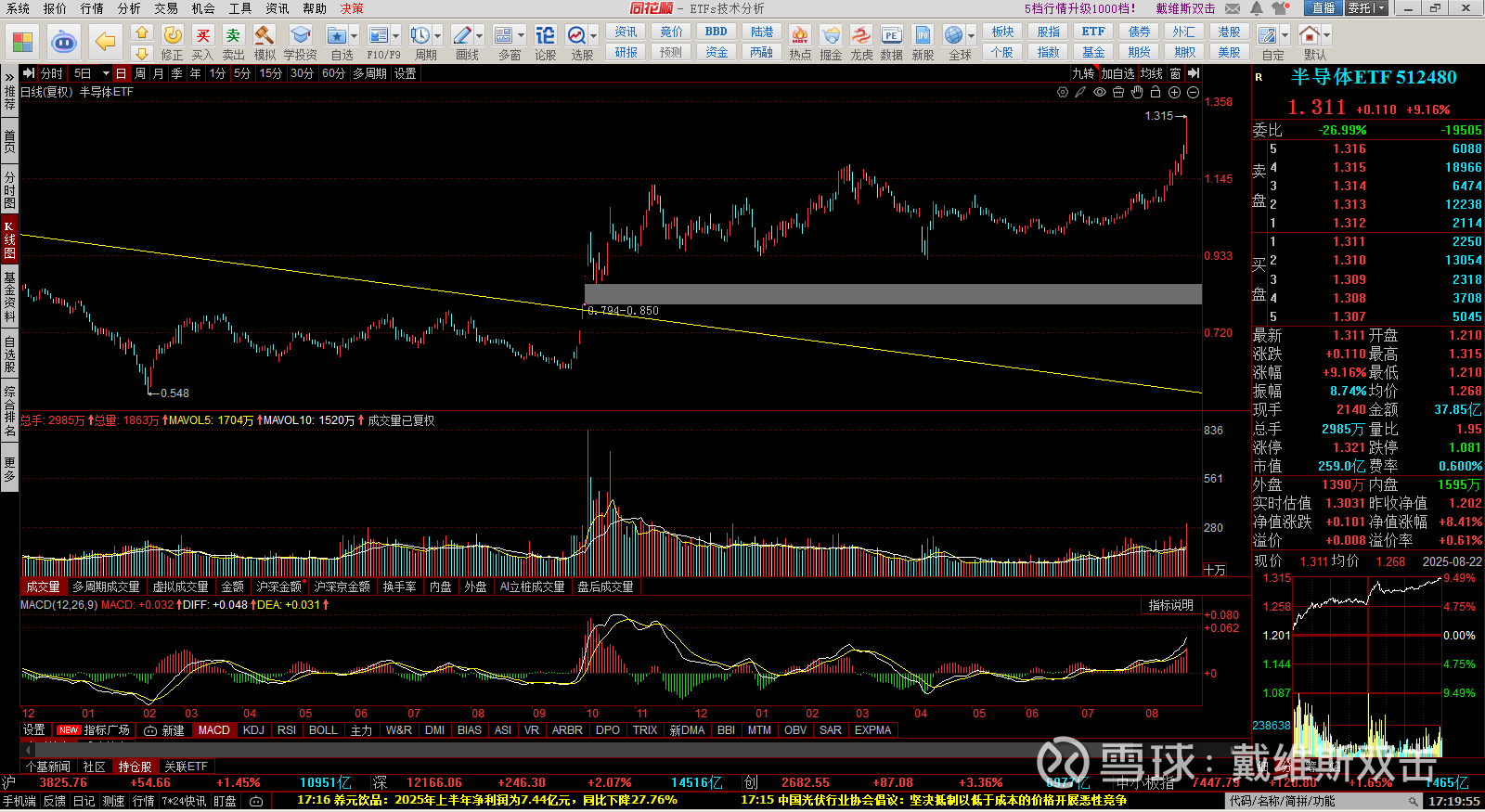The image size is (1485, 812).
Task: Expand the 多窗 dropdown arrow
Action: pos(521,36)
